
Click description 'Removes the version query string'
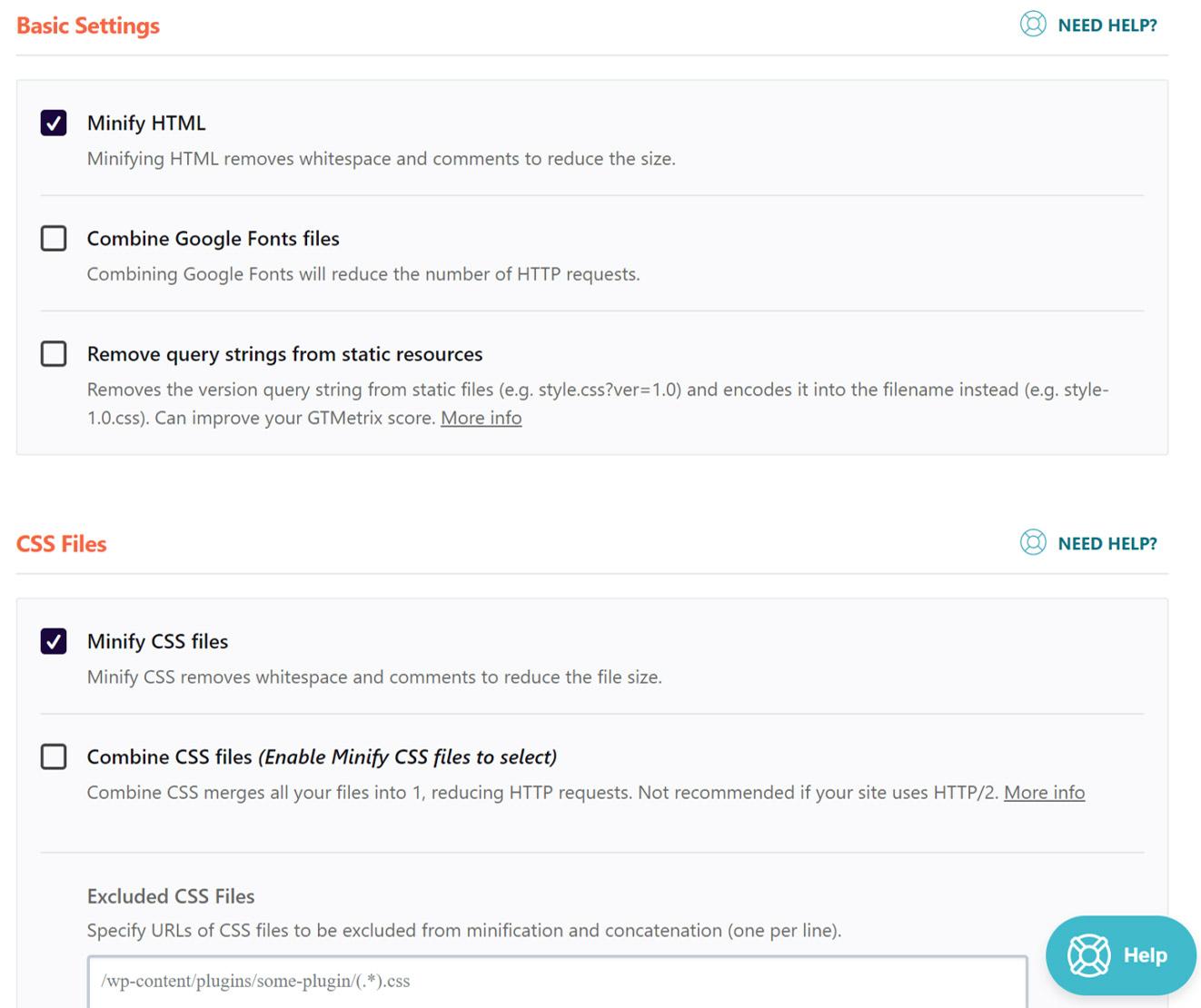coord(598,403)
